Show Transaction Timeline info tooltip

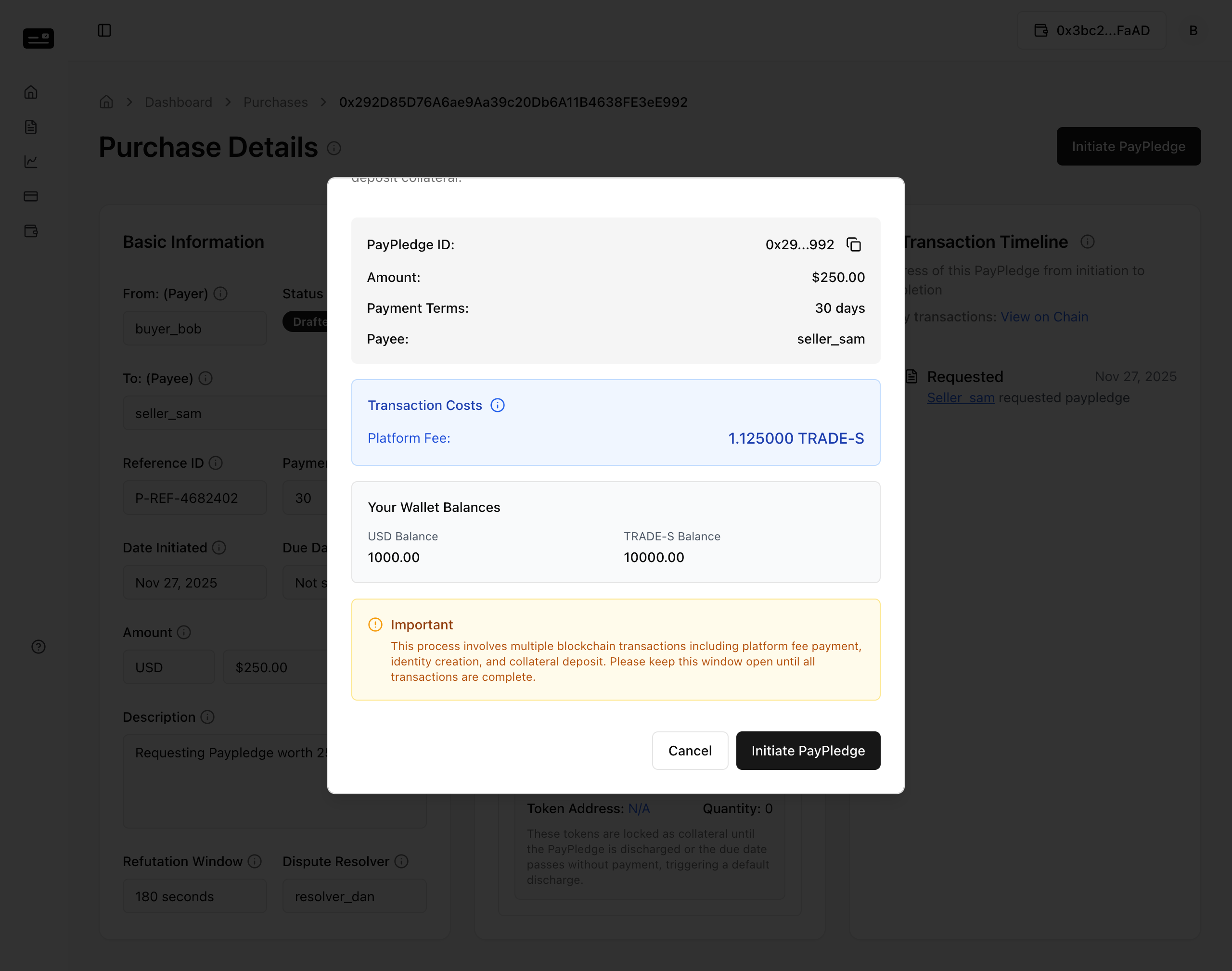click(x=1088, y=242)
